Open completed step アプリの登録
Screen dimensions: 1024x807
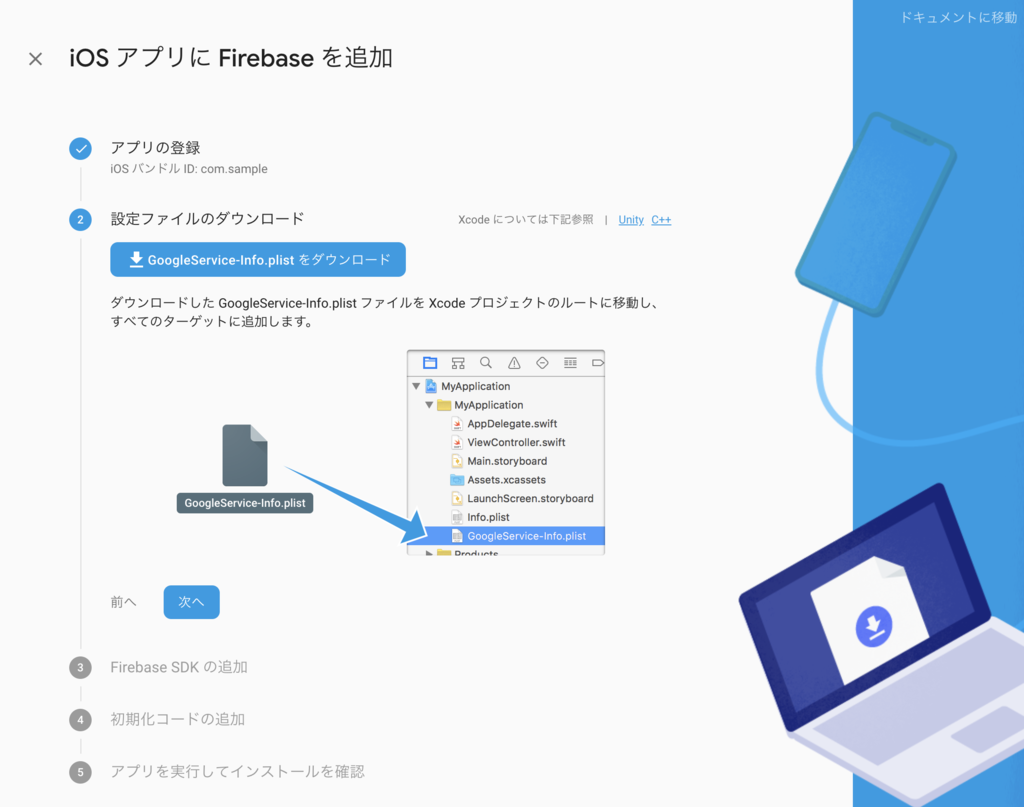pos(155,148)
